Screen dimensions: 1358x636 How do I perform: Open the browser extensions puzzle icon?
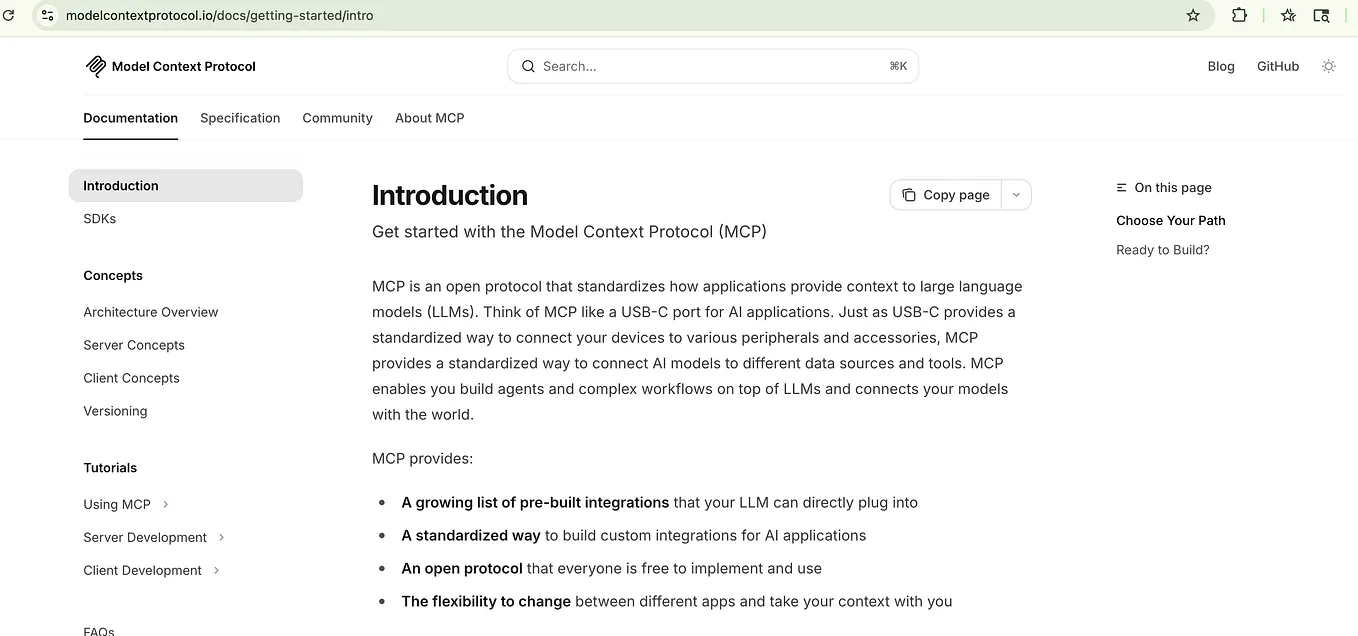click(1239, 15)
